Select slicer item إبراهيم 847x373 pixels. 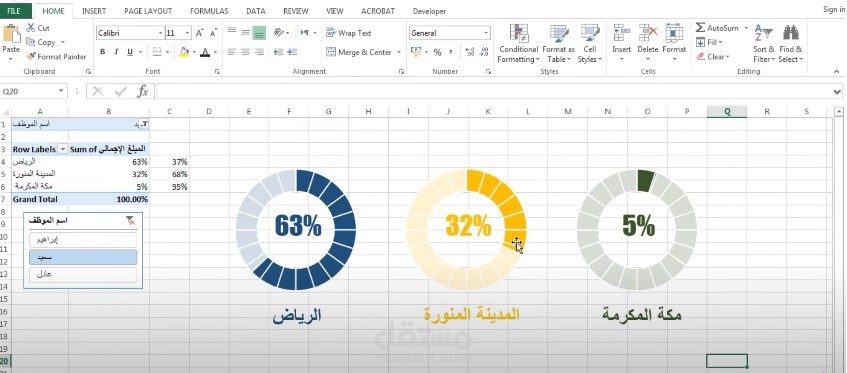click(x=83, y=240)
